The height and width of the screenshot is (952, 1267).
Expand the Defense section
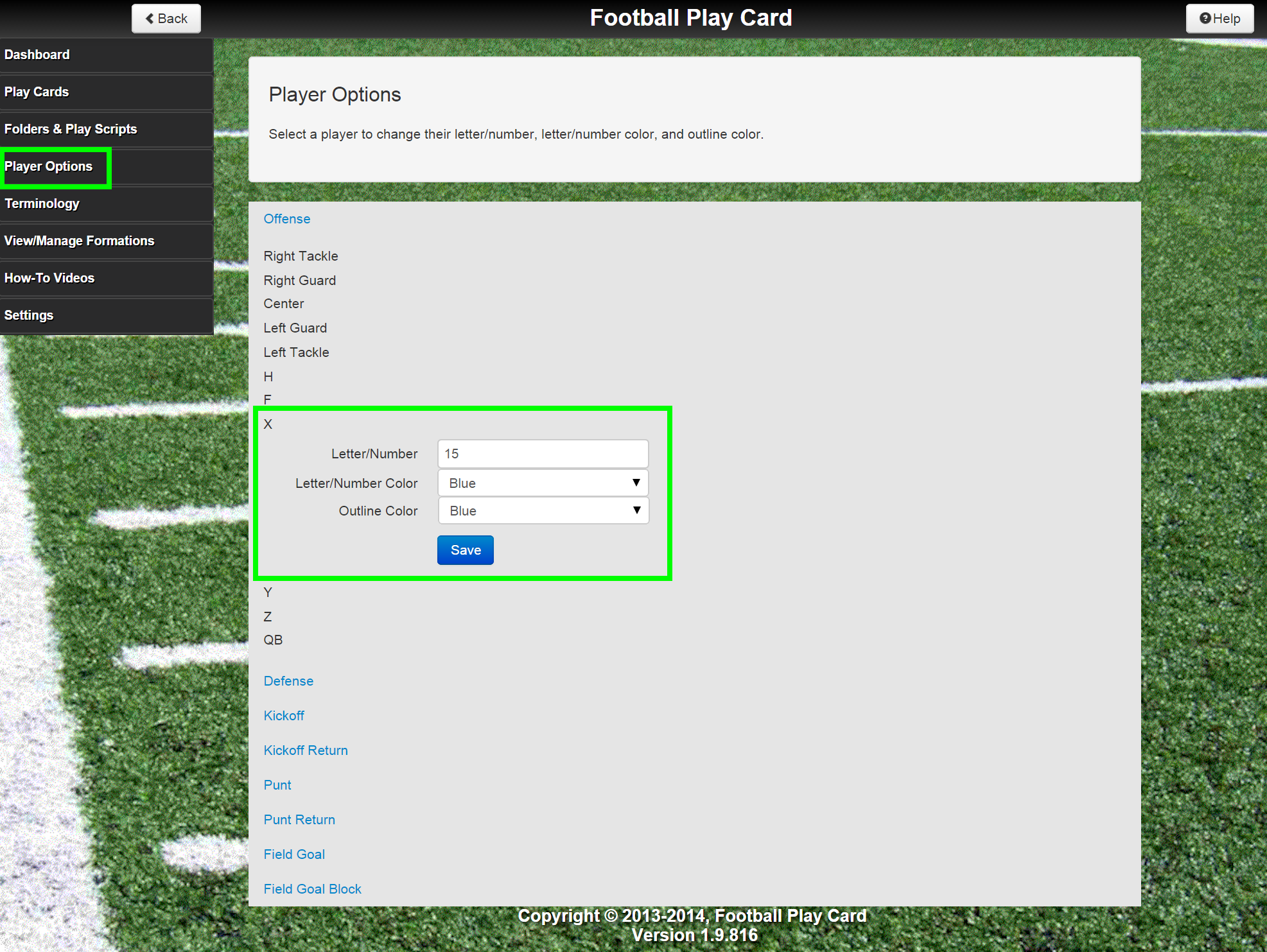(x=288, y=681)
